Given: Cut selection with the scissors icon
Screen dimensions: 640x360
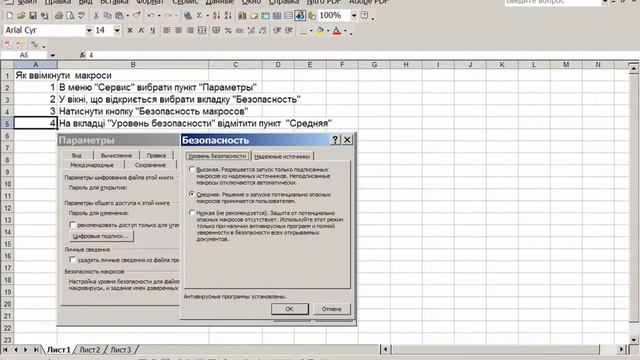Looking at the screenshot, I should [x=96, y=16].
